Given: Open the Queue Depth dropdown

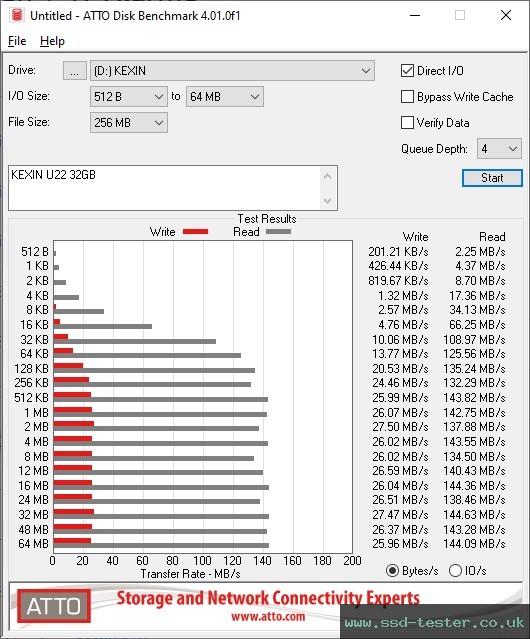Looking at the screenshot, I should (x=499, y=149).
